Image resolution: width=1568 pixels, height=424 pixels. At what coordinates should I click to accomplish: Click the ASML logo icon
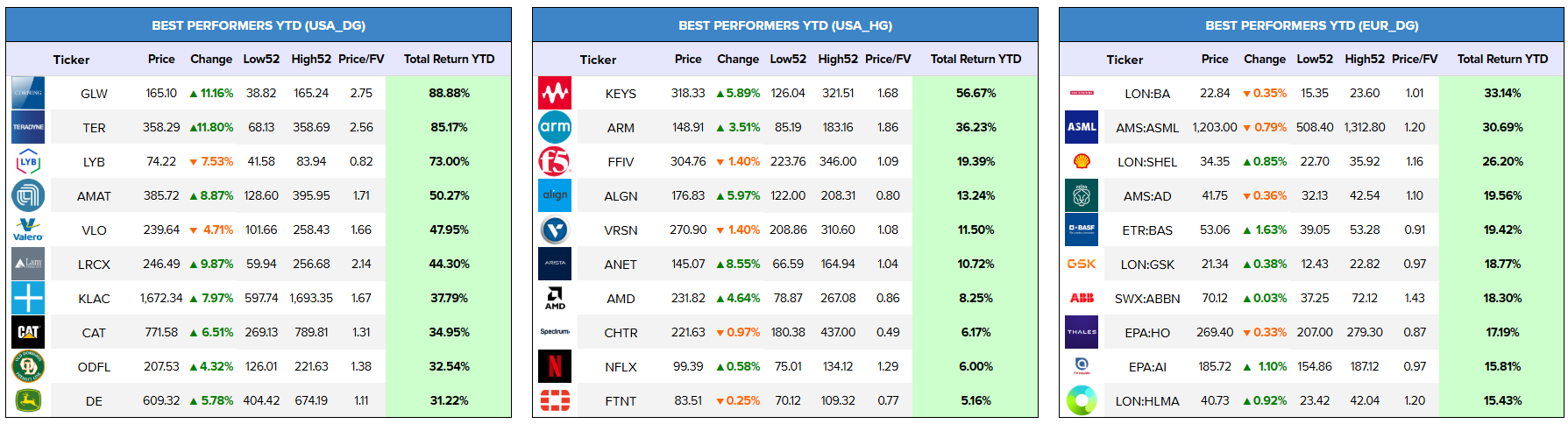pyautogui.click(x=1082, y=127)
